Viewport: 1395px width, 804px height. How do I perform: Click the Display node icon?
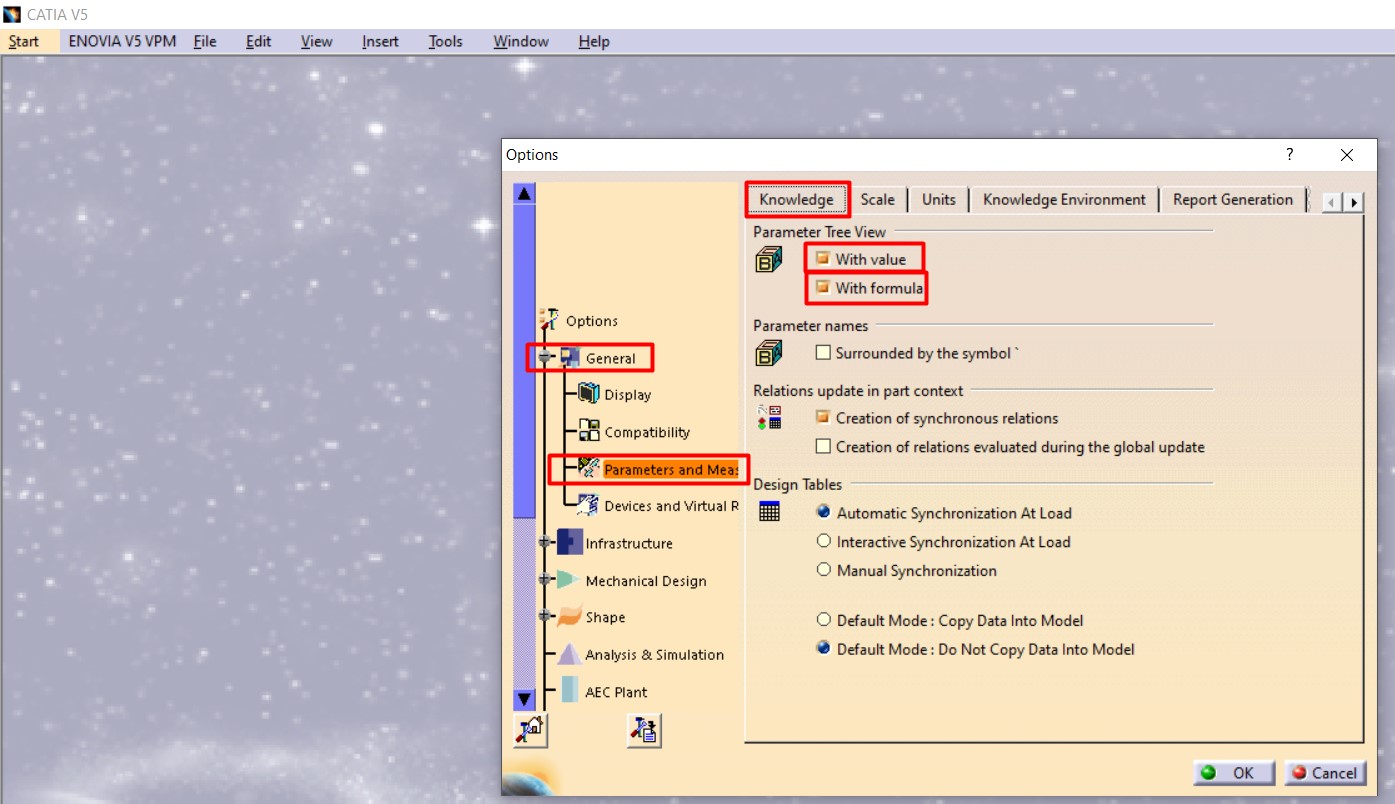[589, 394]
